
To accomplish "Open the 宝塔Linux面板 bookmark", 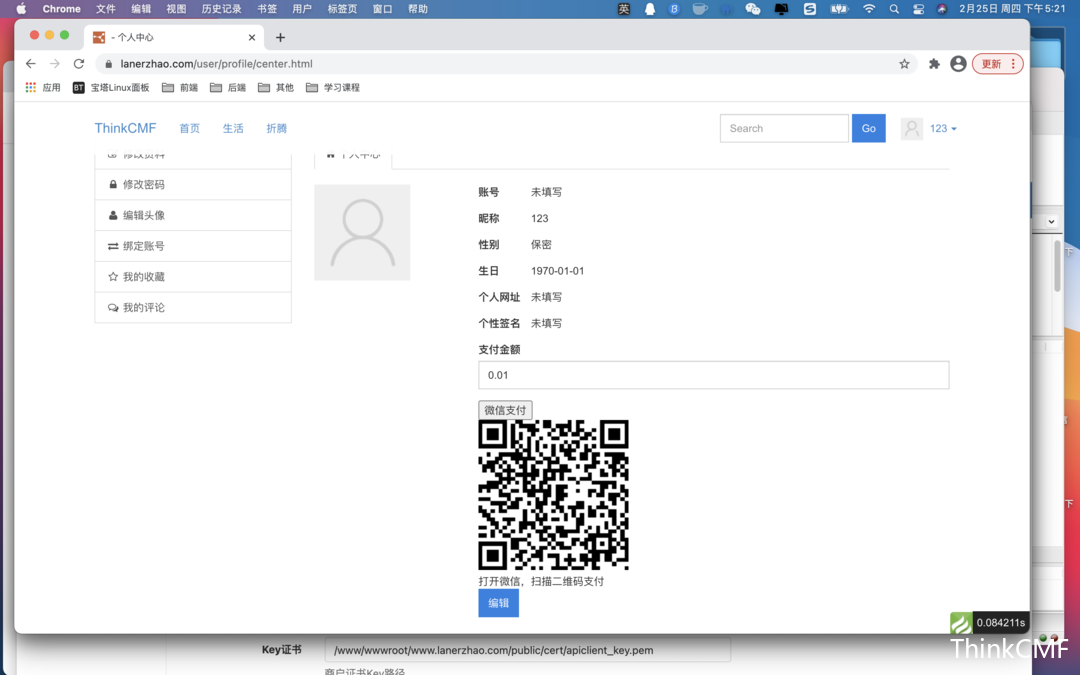I will [111, 87].
